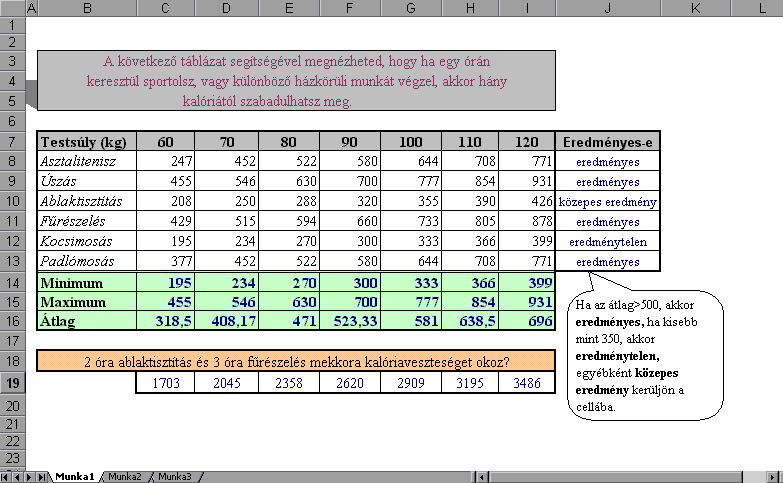This screenshot has width=783, height=483.
Task: Select the 'Kocsimosás' cell
Action: click(87, 241)
